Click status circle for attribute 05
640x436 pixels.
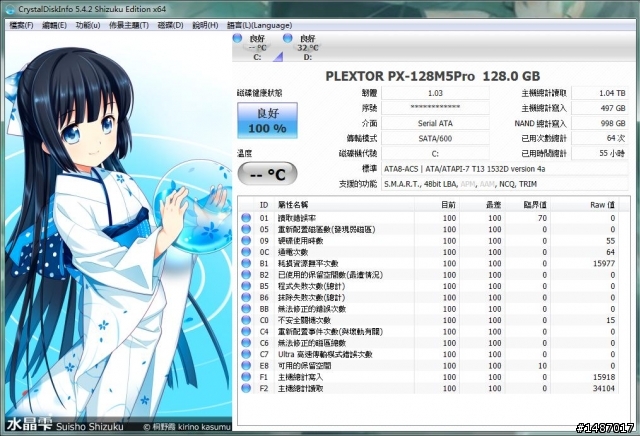246,229
